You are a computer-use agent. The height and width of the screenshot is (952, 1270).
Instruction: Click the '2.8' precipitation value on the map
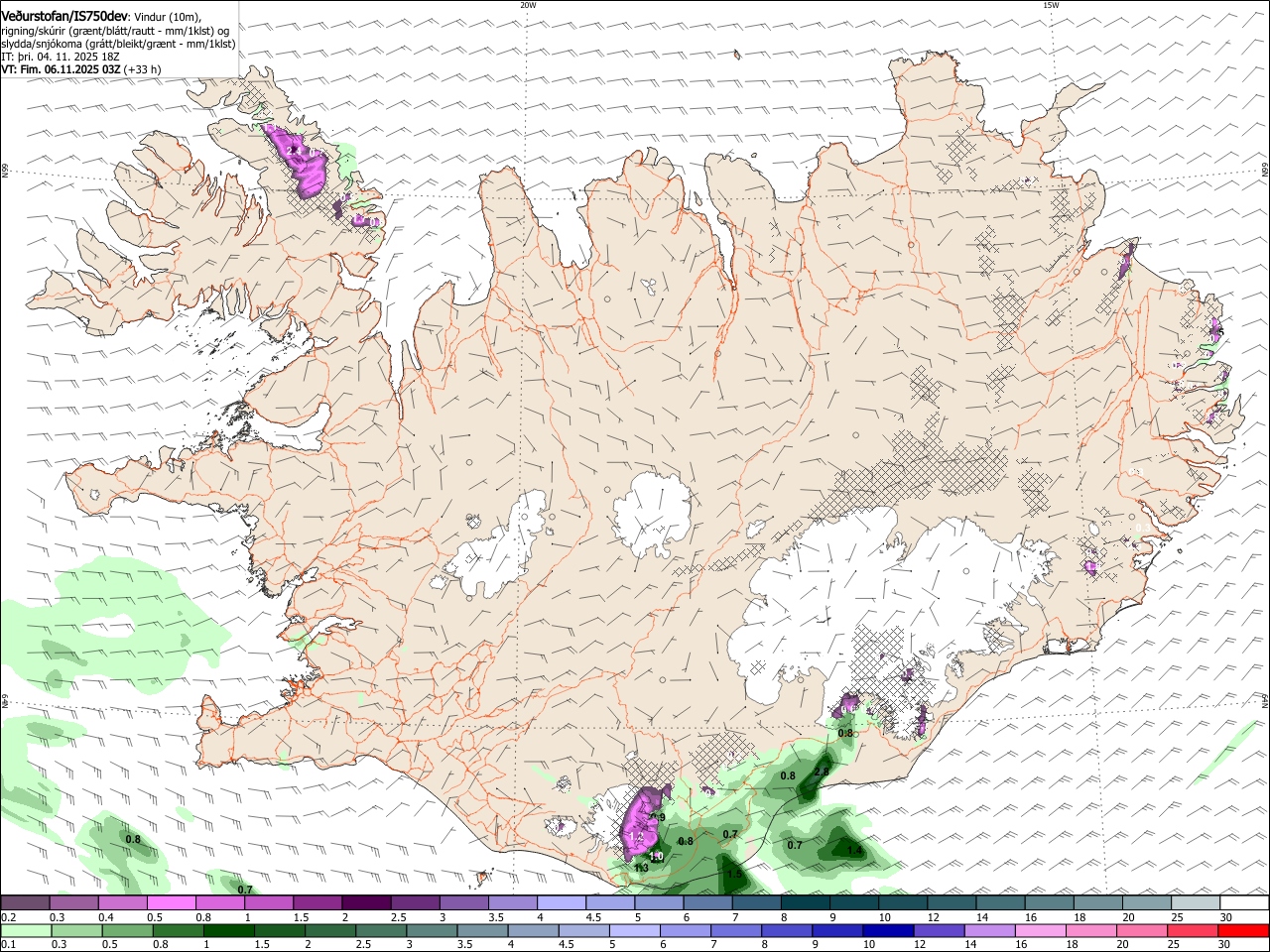pos(821,772)
